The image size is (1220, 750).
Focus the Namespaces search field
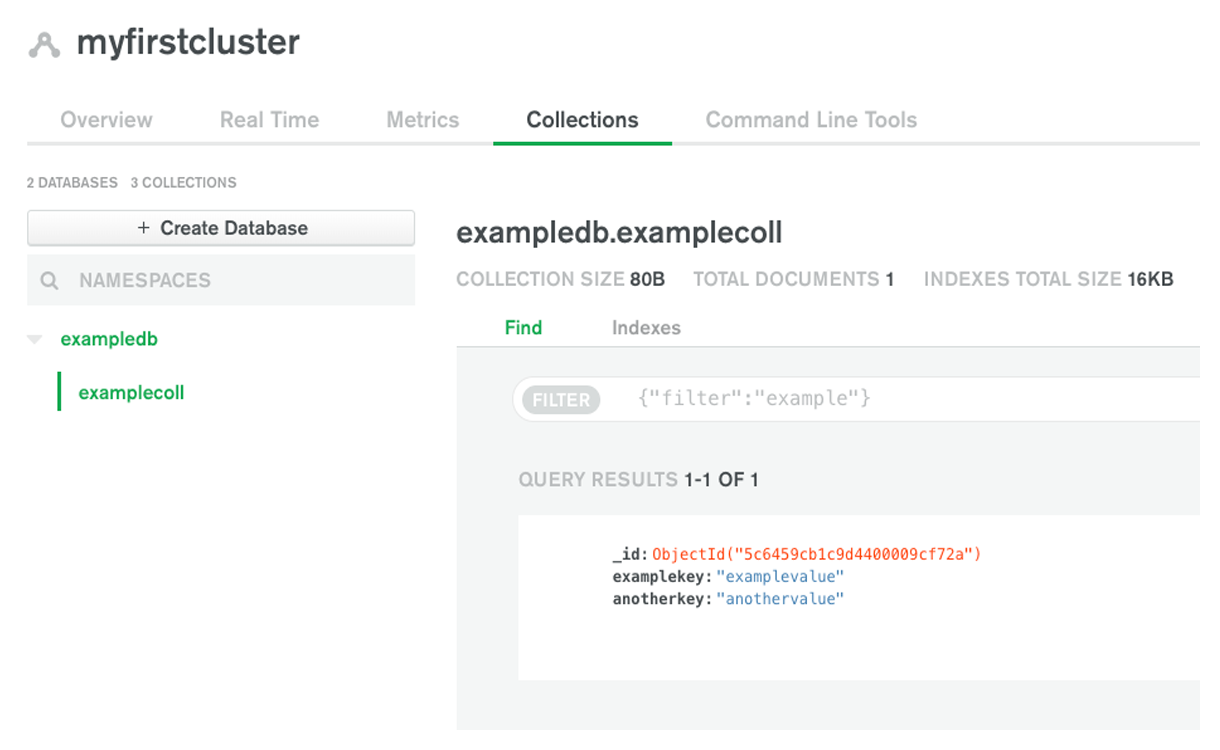tap(221, 280)
